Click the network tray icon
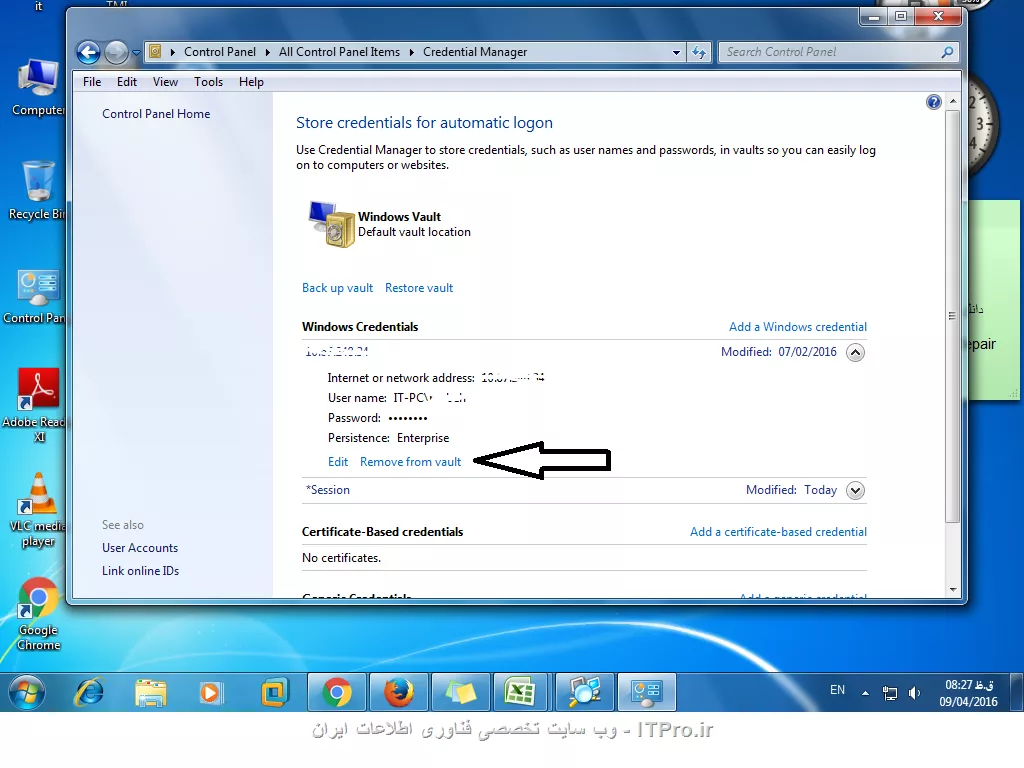 [889, 693]
